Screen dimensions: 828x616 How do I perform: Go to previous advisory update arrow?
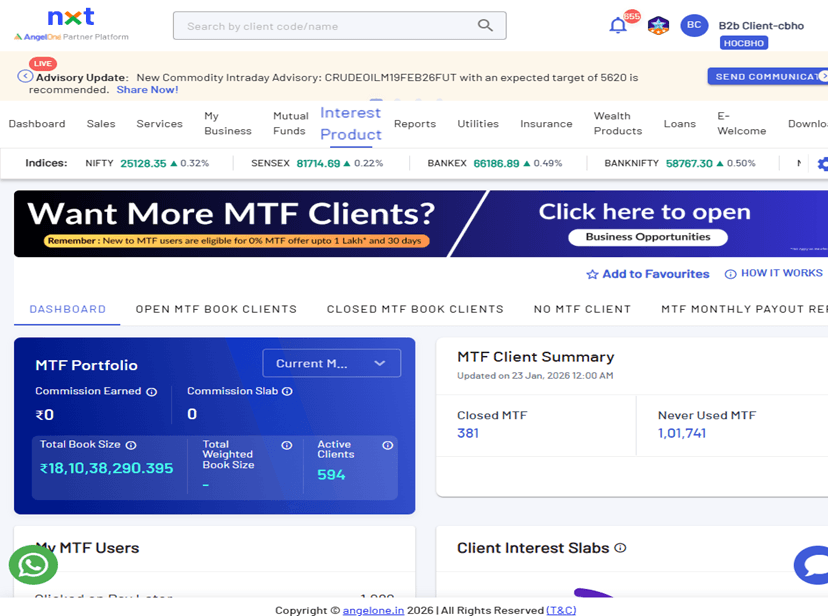(x=24, y=76)
